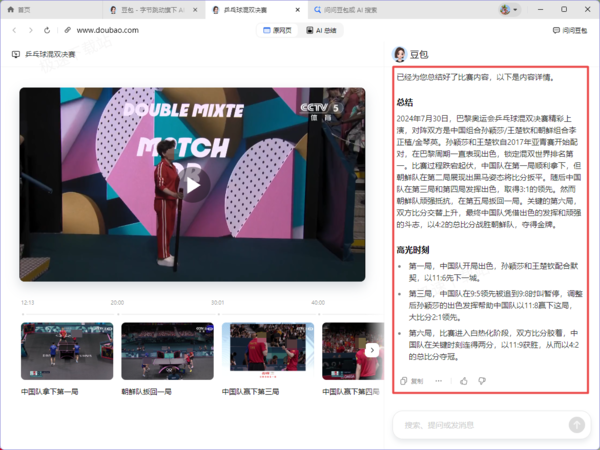Jump to 30:01 timeline marker
The image size is (600, 450).
[218, 303]
